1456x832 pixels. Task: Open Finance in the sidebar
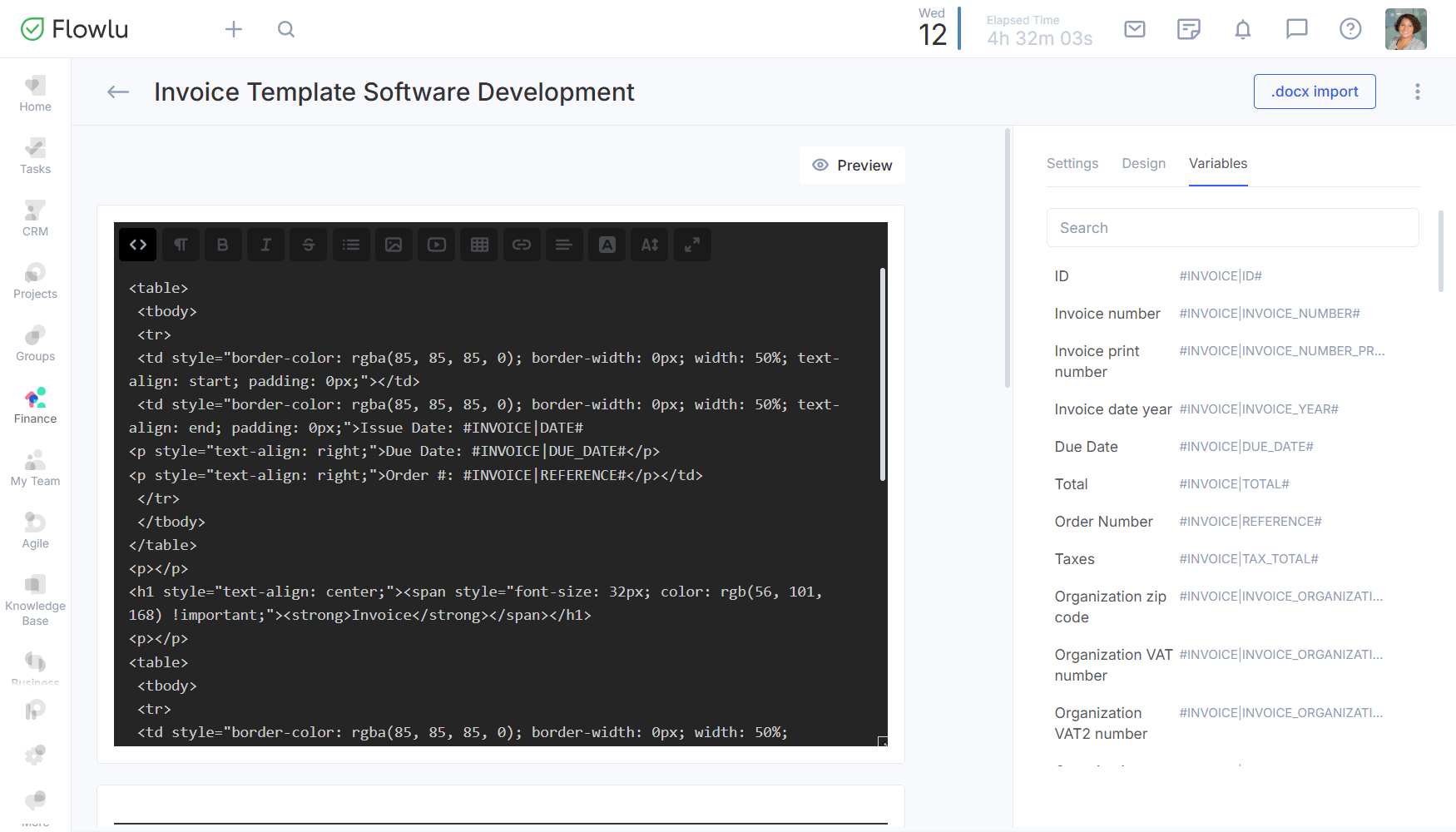pyautogui.click(x=35, y=406)
